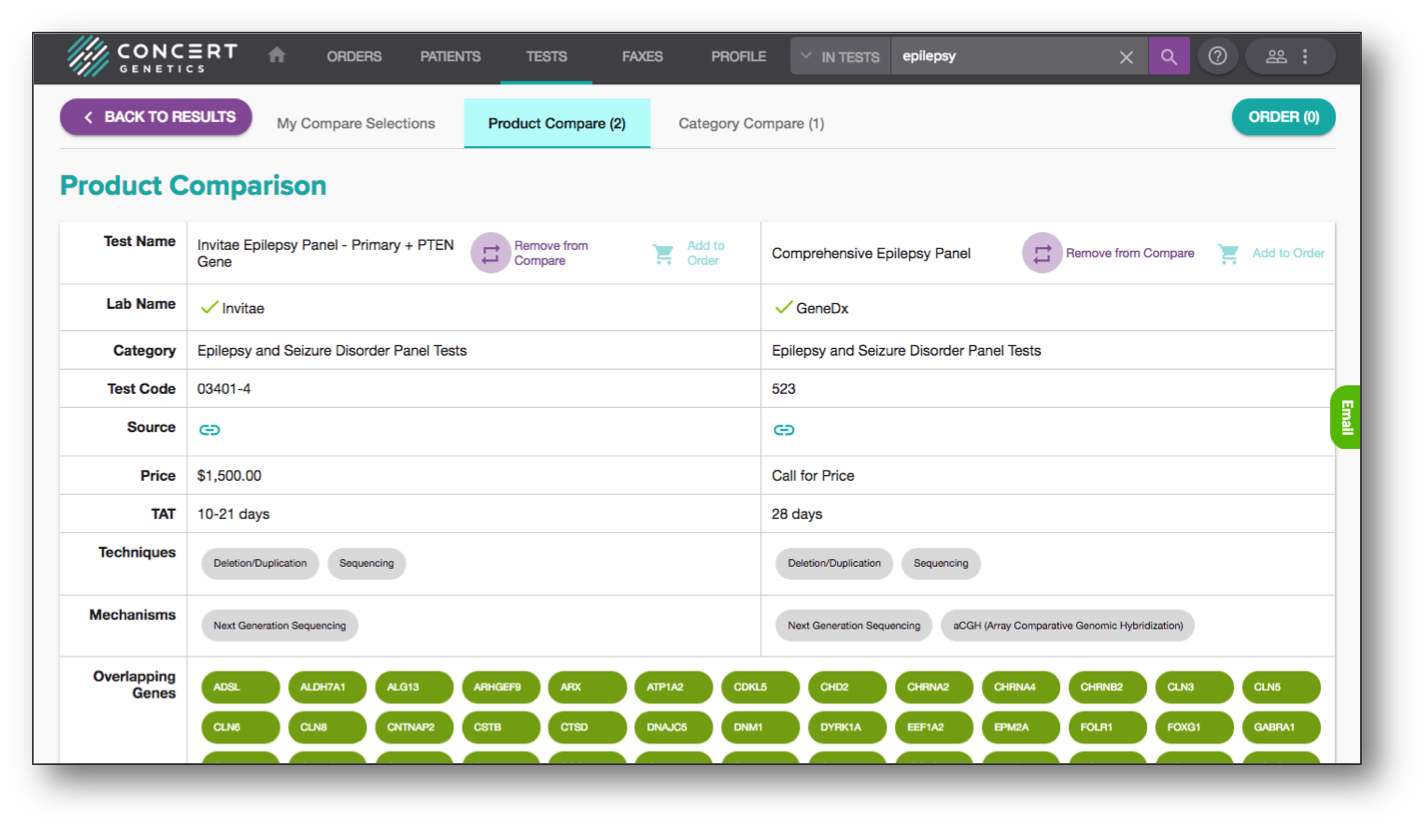Select the green CDKL5 gene chip

[760, 687]
